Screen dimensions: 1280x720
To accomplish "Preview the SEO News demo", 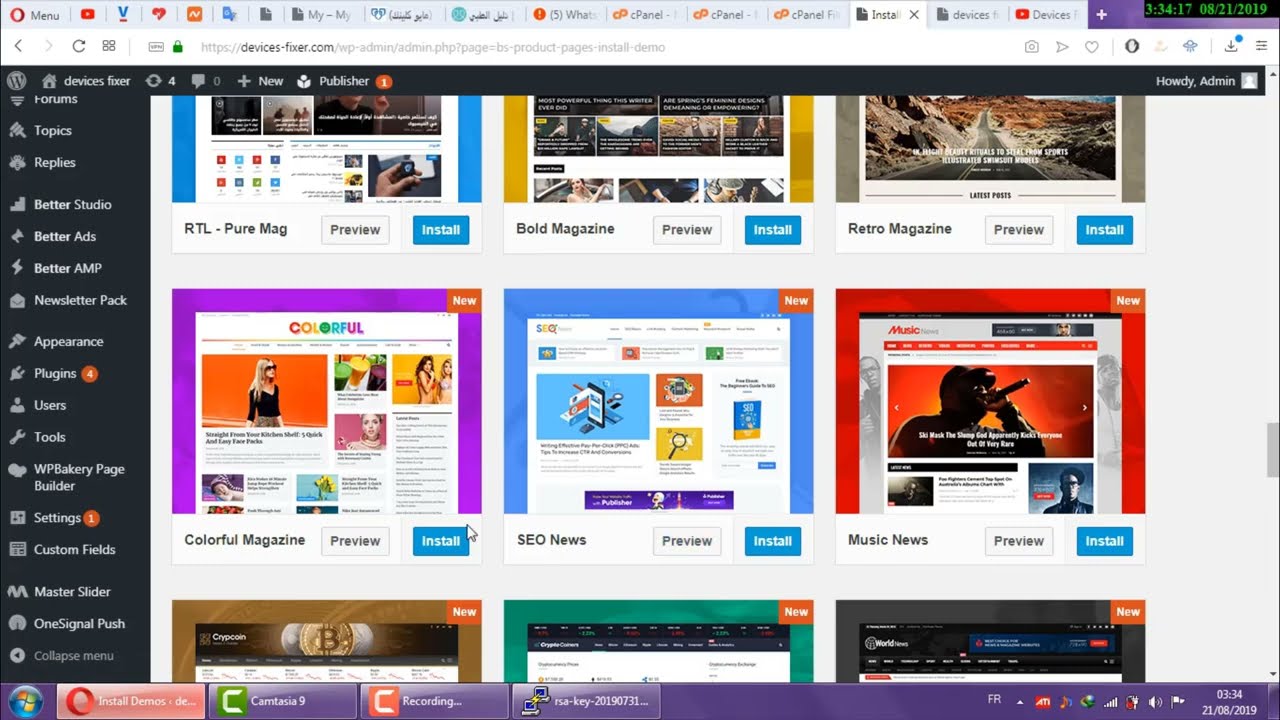I will (687, 541).
